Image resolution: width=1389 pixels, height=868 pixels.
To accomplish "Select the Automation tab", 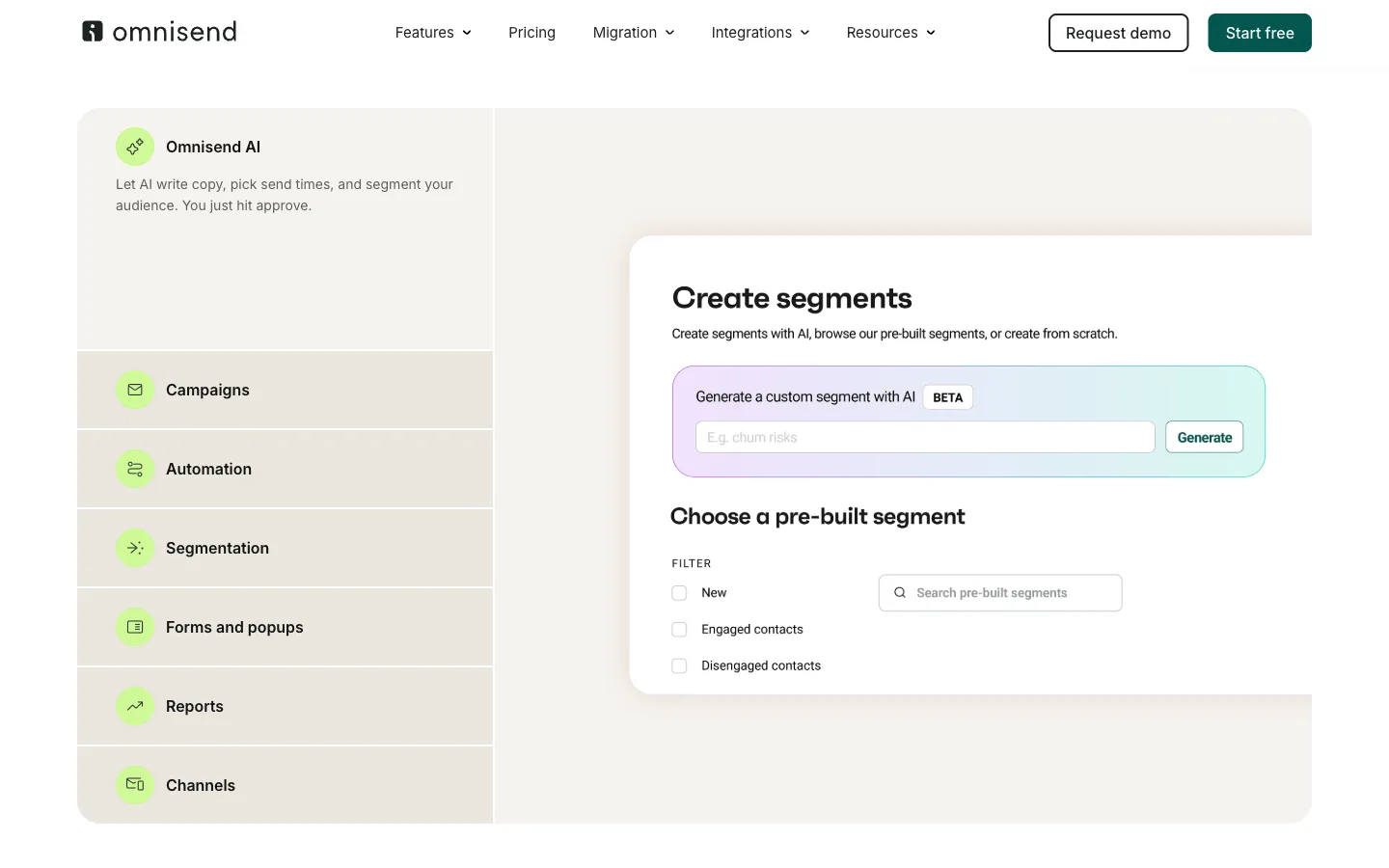I will (x=285, y=469).
